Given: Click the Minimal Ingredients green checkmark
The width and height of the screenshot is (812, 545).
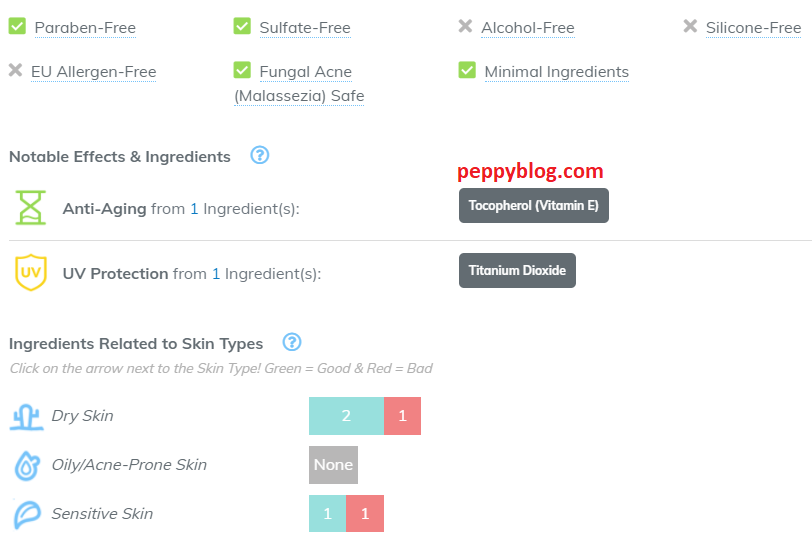Looking at the screenshot, I should click(467, 71).
